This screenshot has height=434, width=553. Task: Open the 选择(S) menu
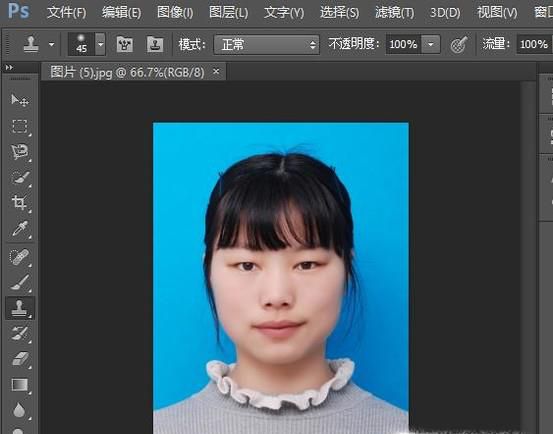coord(339,13)
